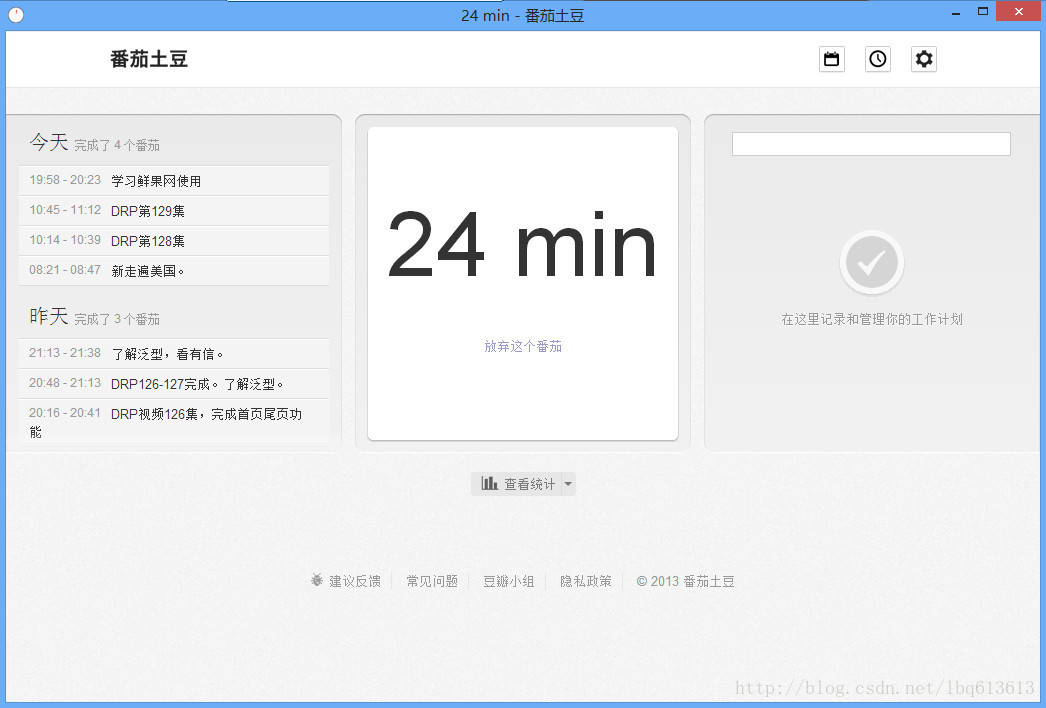Click the 21:13 - 21:38 time label

tap(65, 352)
